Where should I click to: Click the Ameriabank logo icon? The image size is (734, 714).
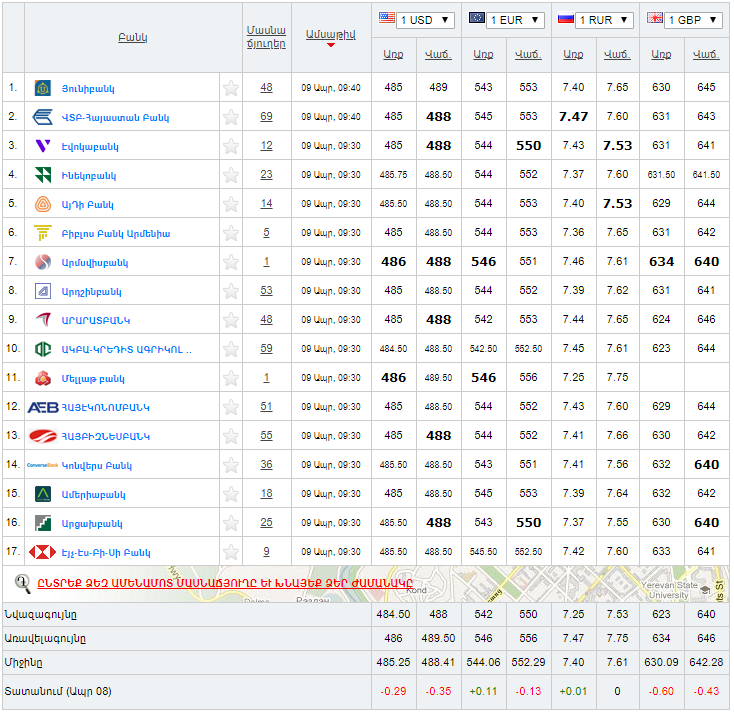[x=43, y=494]
